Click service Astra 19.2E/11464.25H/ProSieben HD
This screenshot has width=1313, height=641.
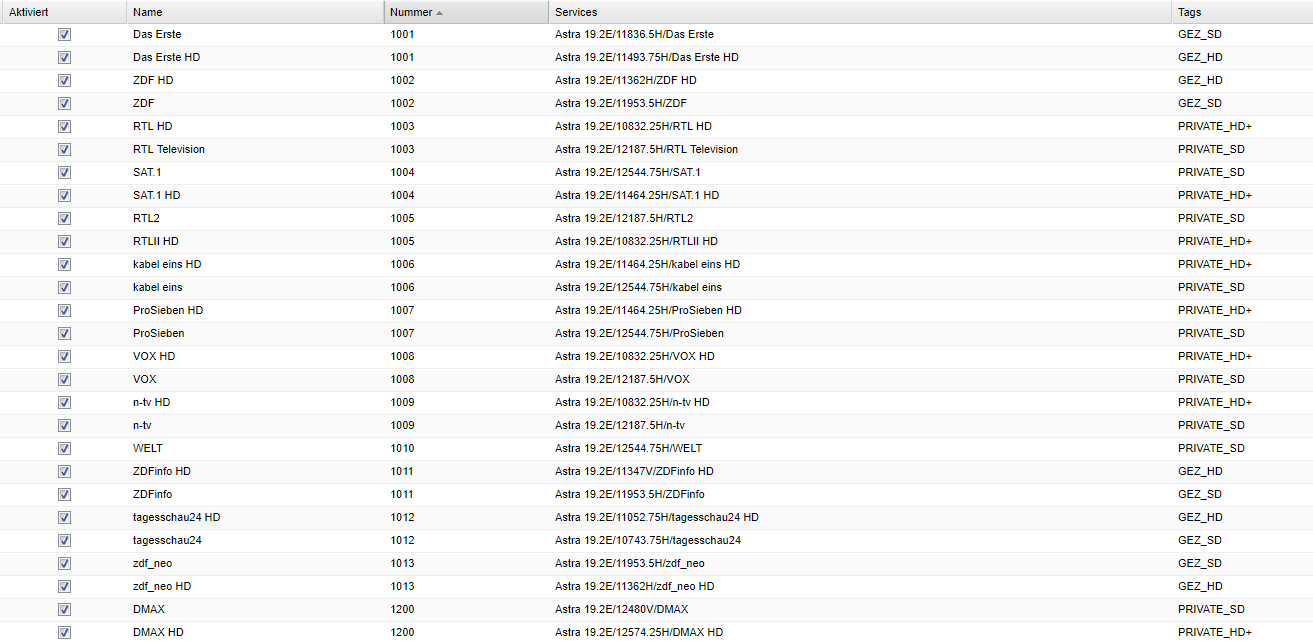point(648,310)
